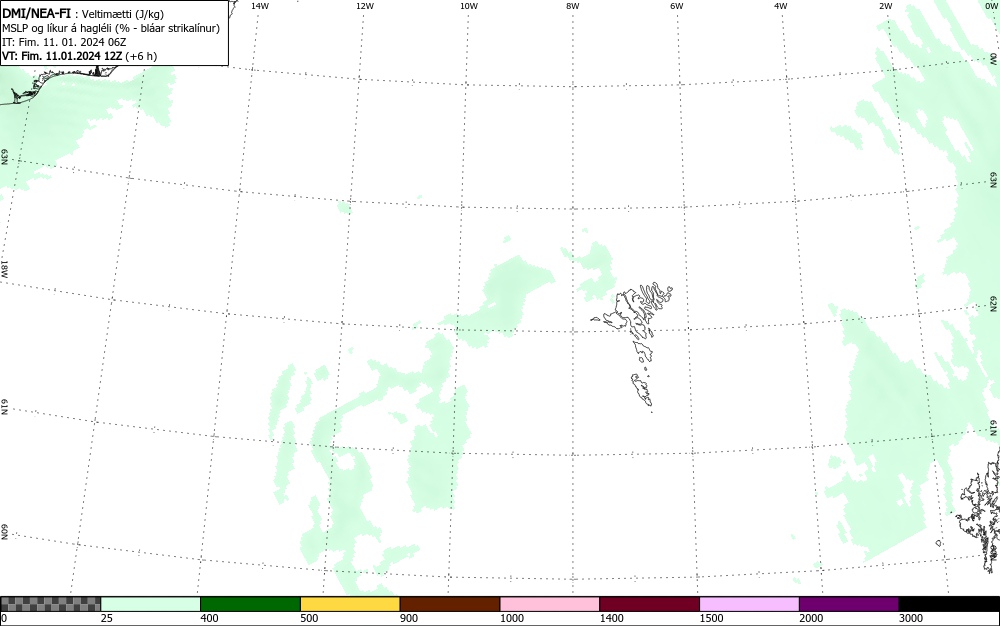Click the yellow 500–900 legend swatch

[x=350, y=604]
